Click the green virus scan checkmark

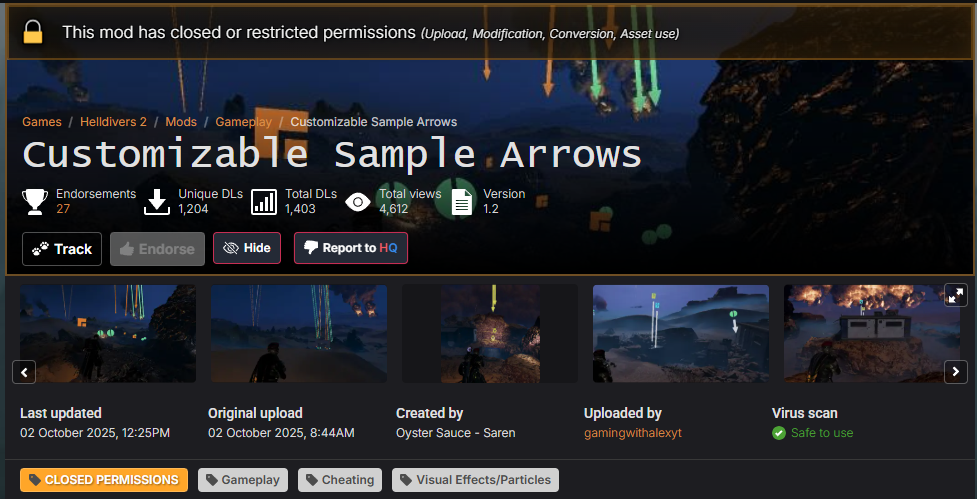(x=779, y=433)
